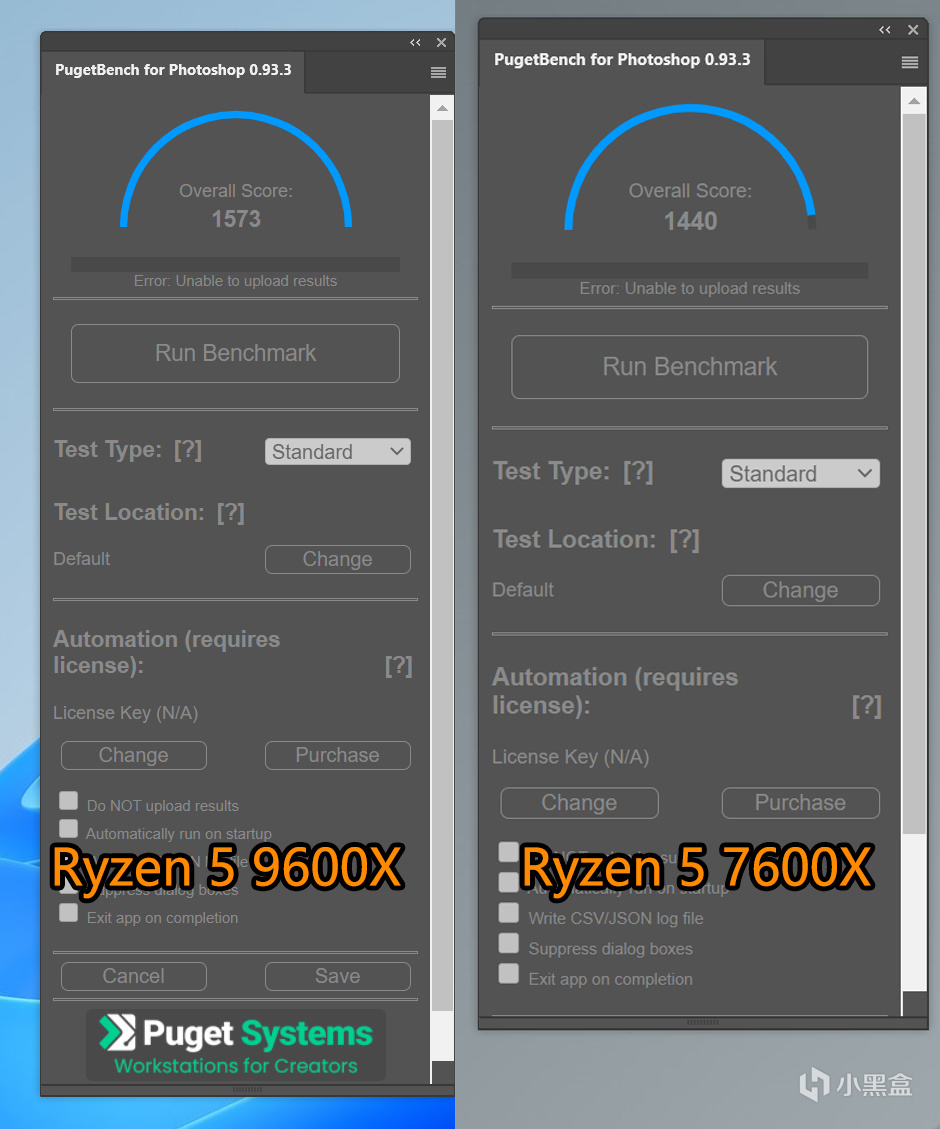Show Test Type help [?] in right panel
This screenshot has width=940, height=1129.
click(x=638, y=472)
